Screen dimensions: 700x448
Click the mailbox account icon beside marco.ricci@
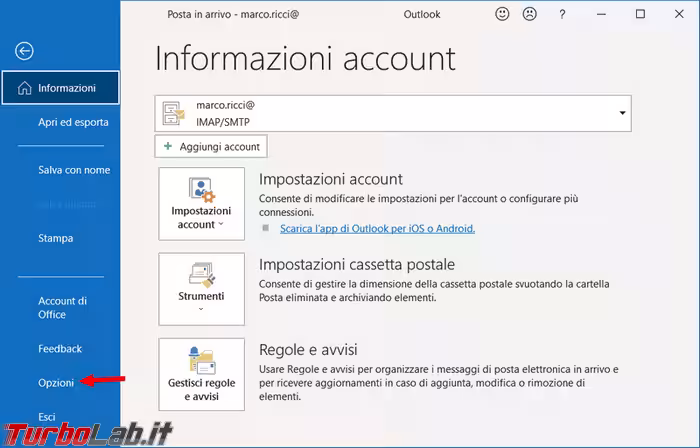[x=173, y=113]
